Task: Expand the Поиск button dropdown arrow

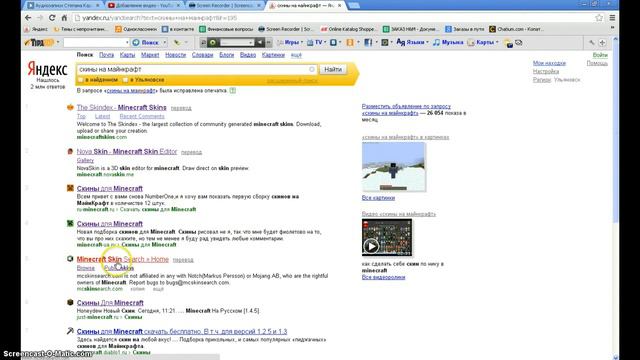Action: tap(164, 42)
